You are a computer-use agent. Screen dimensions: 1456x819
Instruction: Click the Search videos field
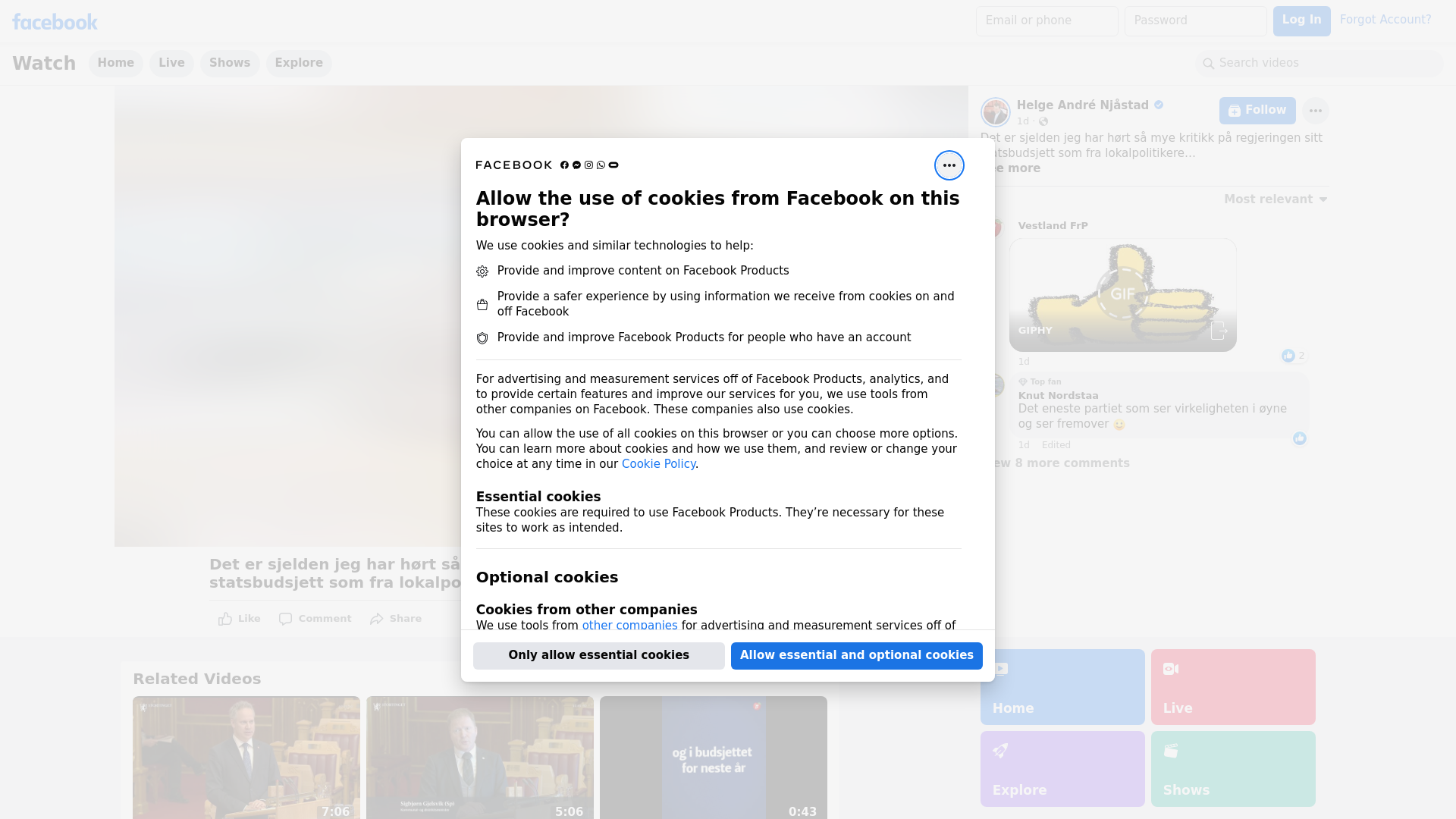[x=1319, y=64]
